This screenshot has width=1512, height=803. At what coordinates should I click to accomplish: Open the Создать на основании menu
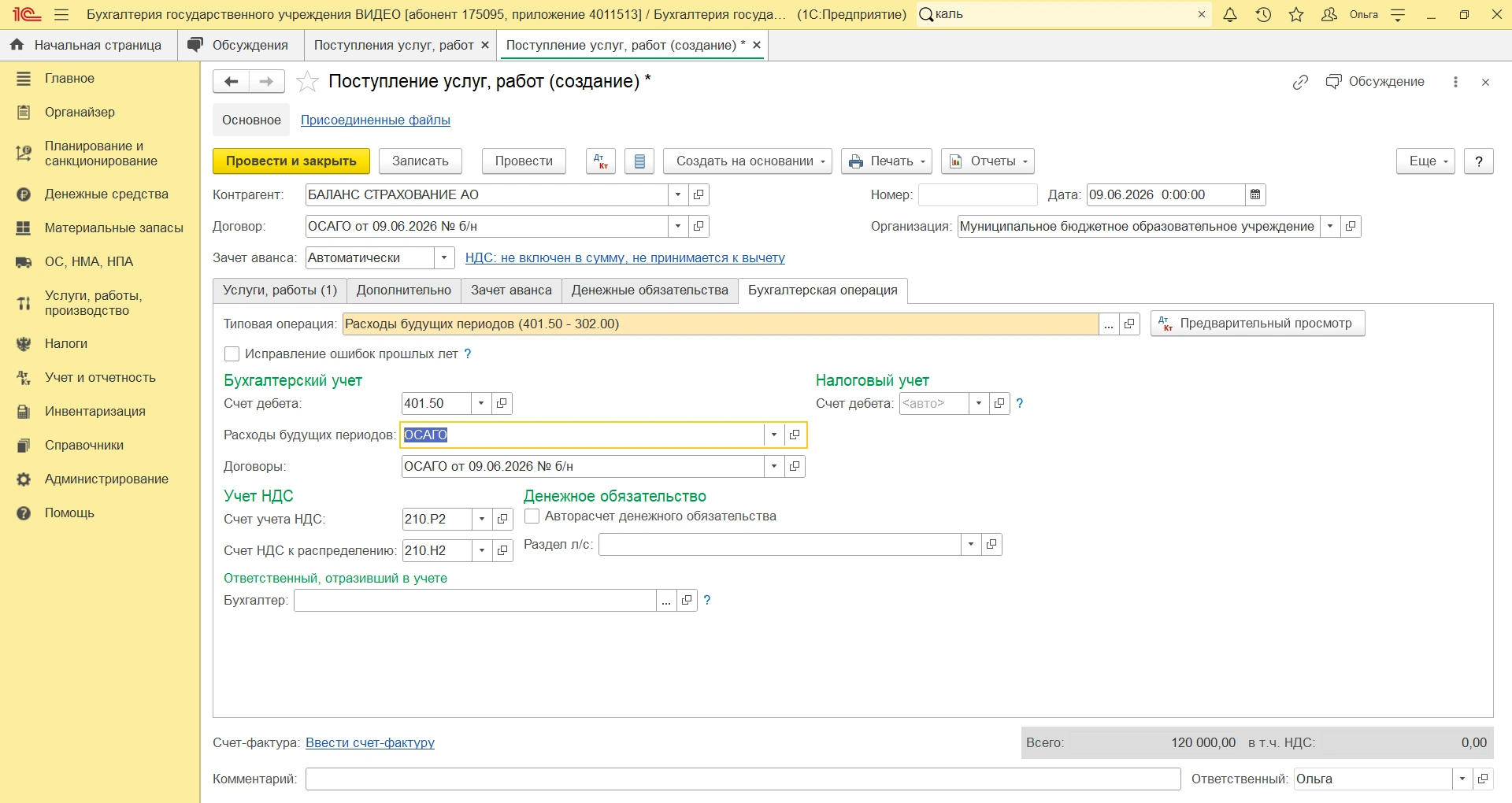[x=747, y=161]
